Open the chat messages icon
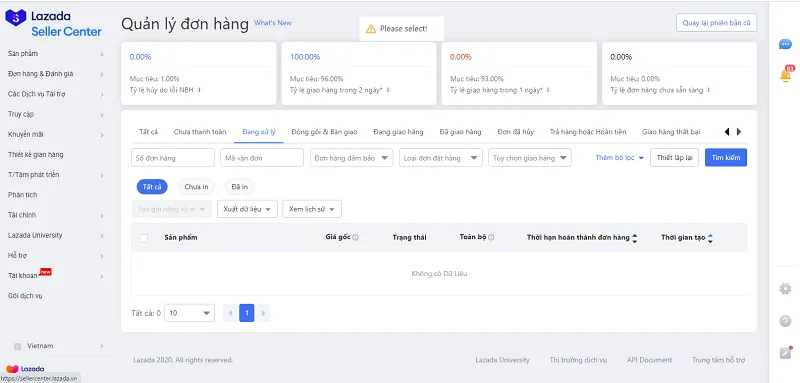800x383 pixels. pyautogui.click(x=785, y=44)
